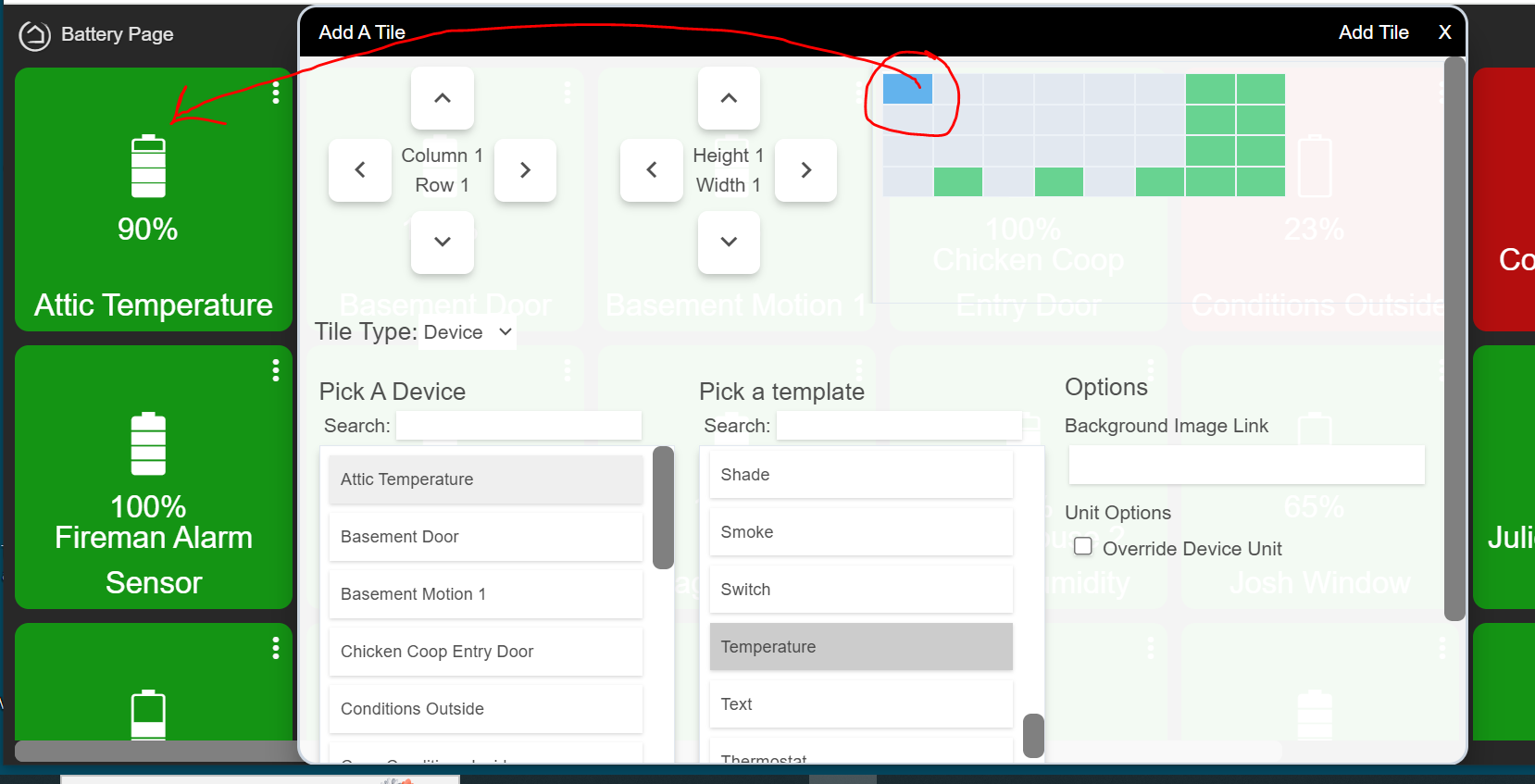
Task: Choose the Switch template
Action: pos(860,590)
